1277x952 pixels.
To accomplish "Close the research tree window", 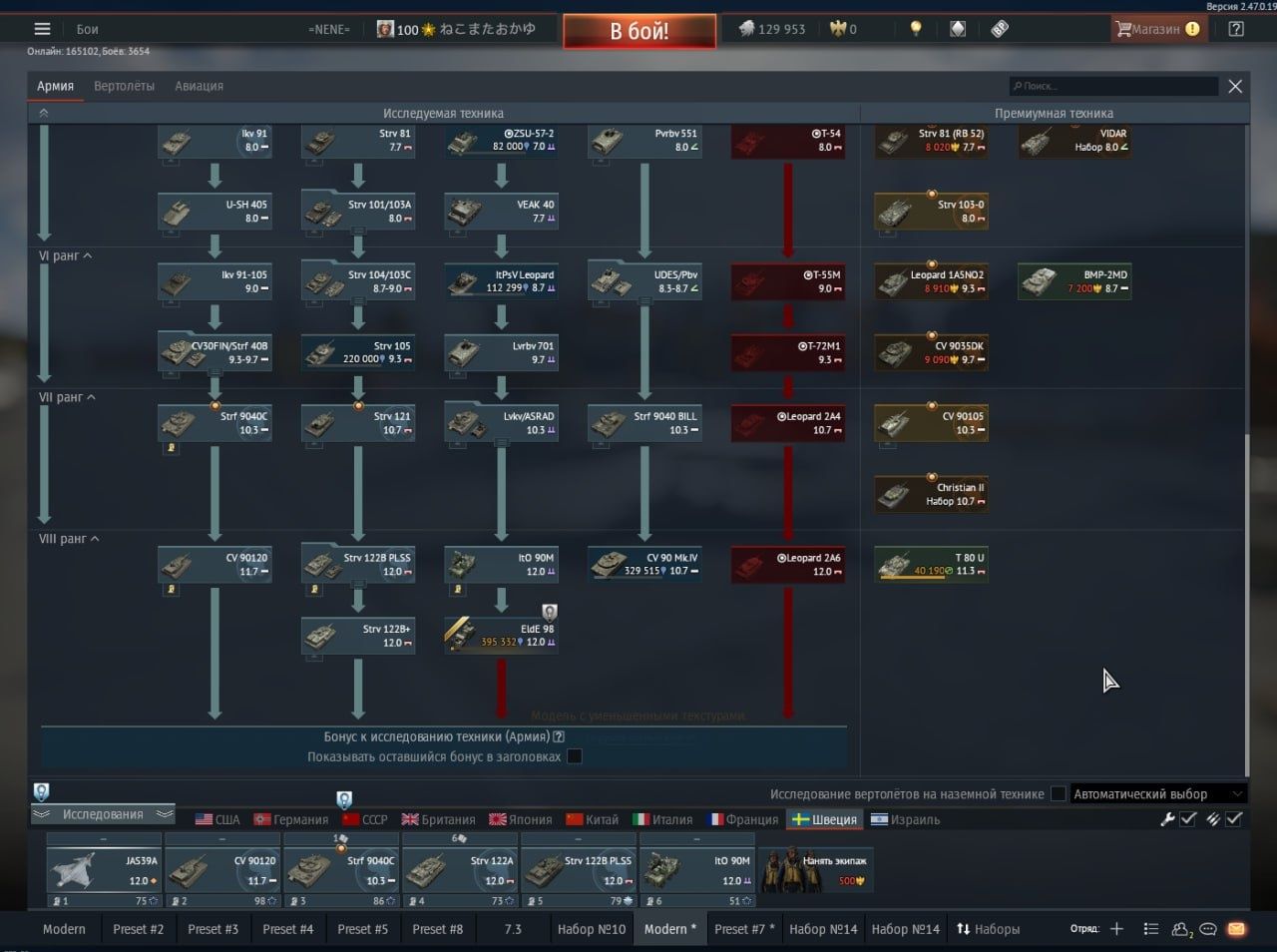I will [x=1235, y=86].
